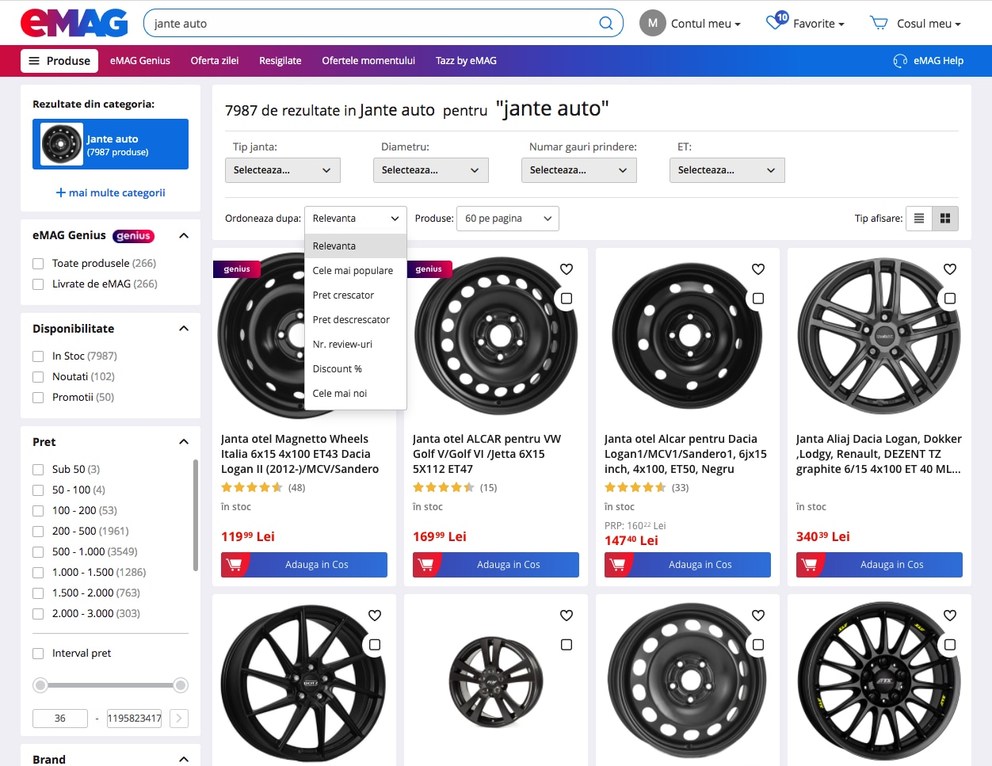Check the In Stoc availability filter

38,356
